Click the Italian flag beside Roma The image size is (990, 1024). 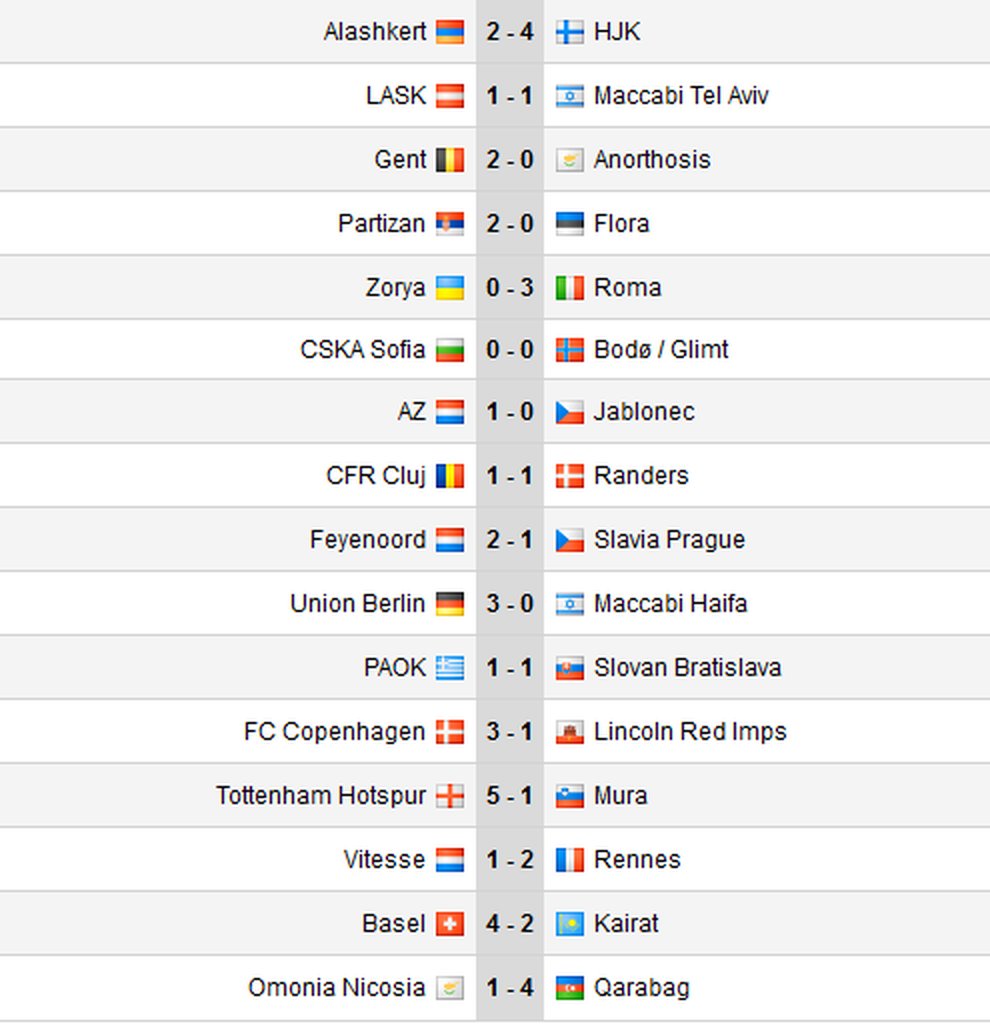[569, 288]
